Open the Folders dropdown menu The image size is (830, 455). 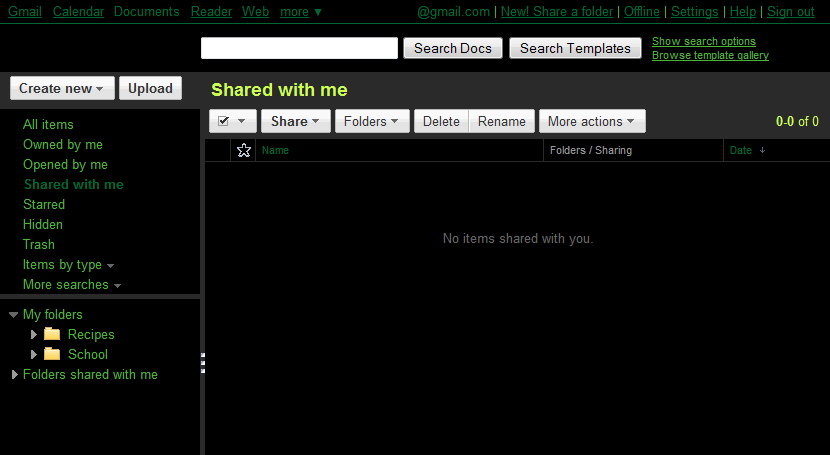[x=372, y=121]
